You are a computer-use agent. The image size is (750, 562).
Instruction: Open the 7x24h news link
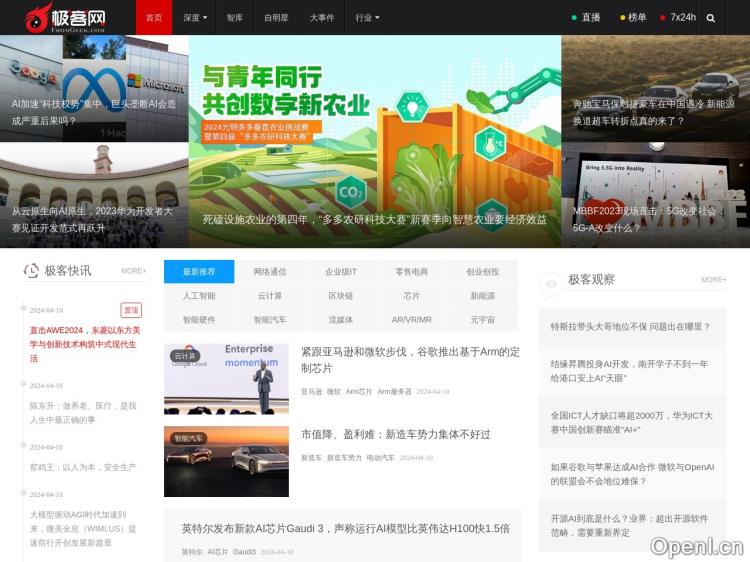[x=678, y=17]
